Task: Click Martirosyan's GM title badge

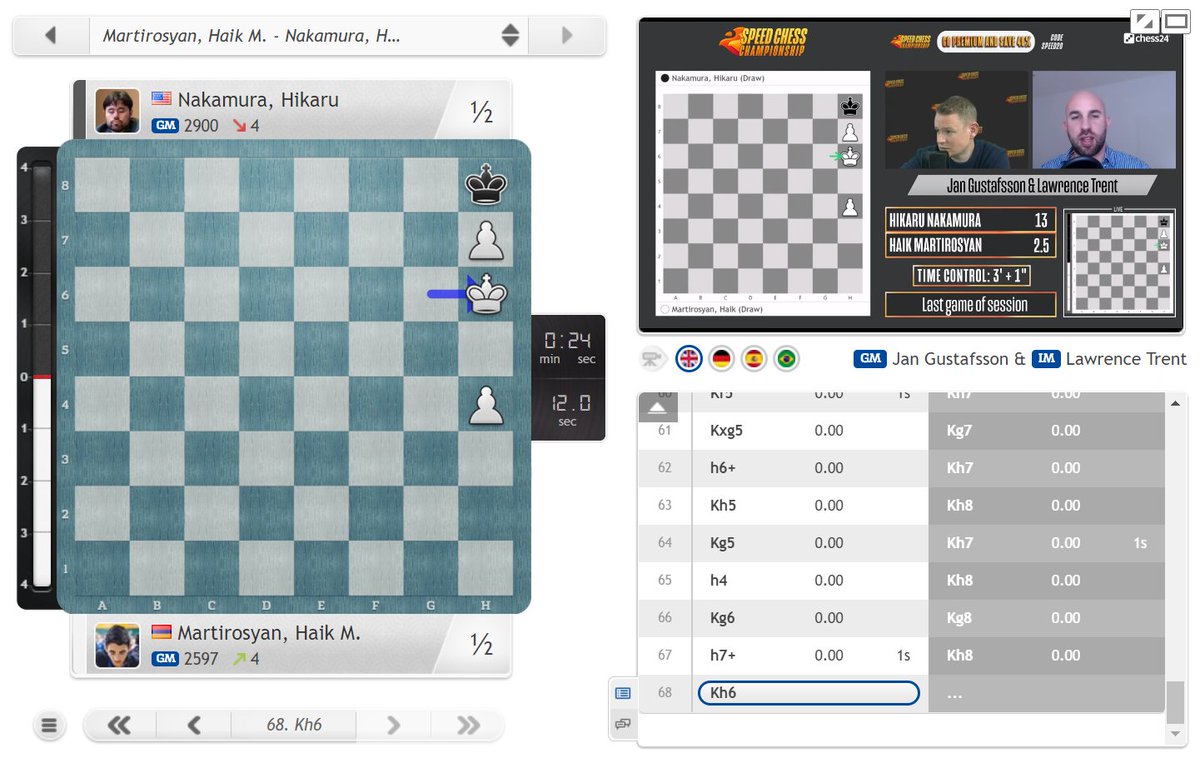Action: tap(165, 659)
